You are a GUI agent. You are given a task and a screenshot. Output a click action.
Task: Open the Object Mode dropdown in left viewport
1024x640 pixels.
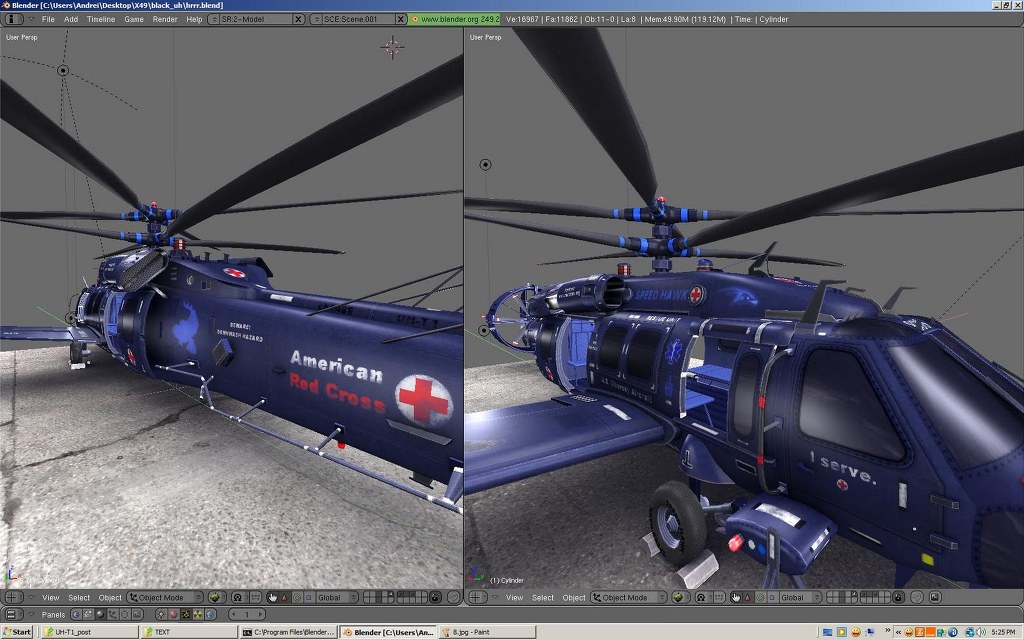coord(166,598)
